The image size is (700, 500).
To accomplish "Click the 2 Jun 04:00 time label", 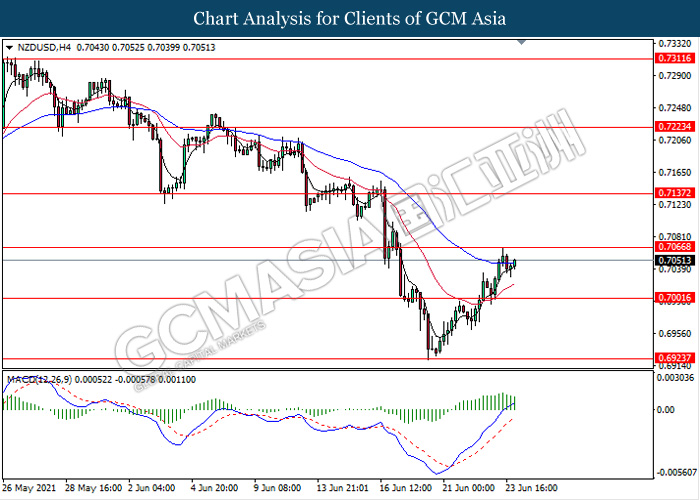I will (152, 488).
